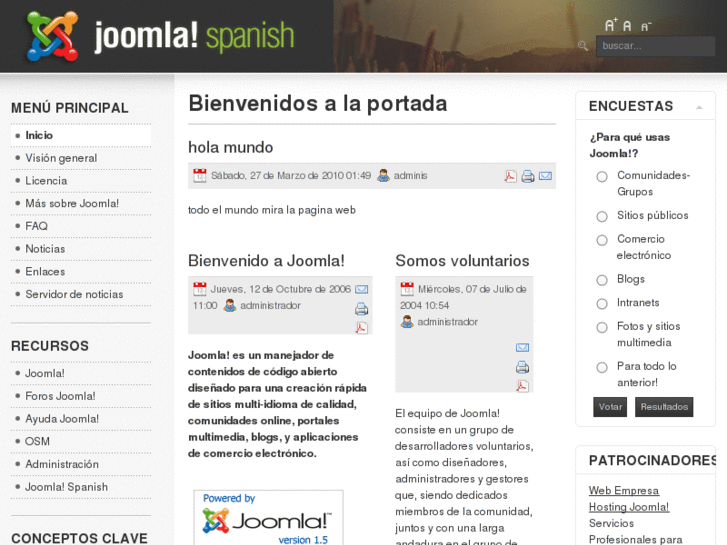The width and height of the screenshot is (727, 545).
Task: Select 'Blogs' poll option
Action: [602, 280]
